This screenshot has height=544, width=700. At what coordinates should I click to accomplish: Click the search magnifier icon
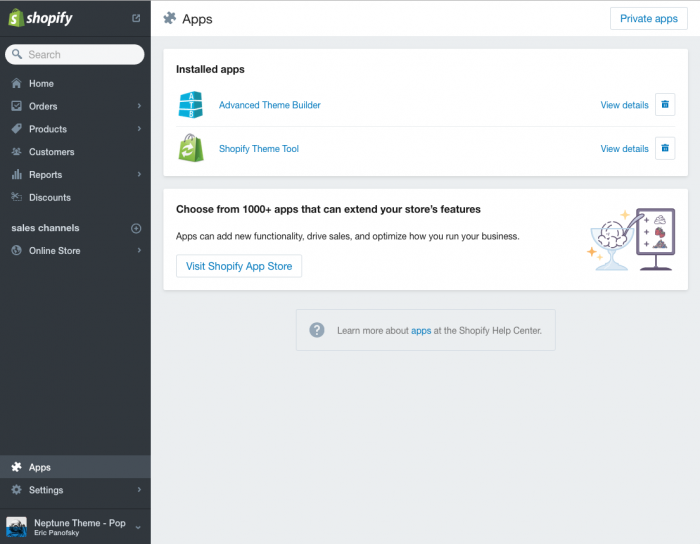click(17, 54)
